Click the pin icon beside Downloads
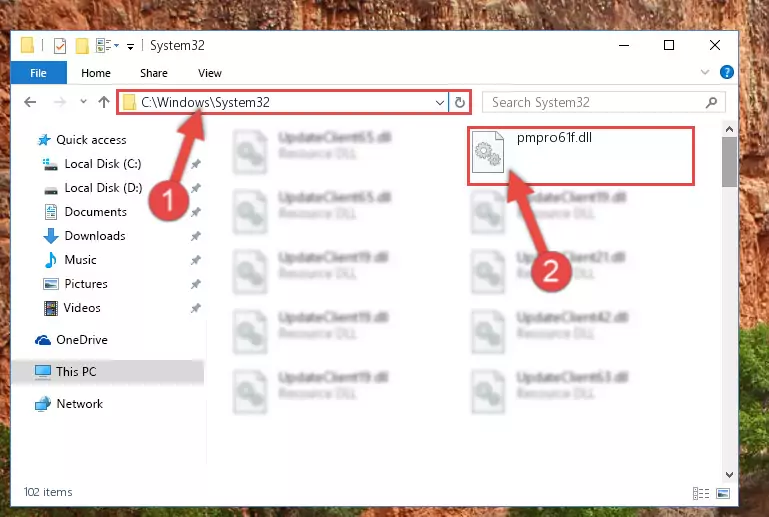Screen dimensions: 769x517 tap(196, 236)
